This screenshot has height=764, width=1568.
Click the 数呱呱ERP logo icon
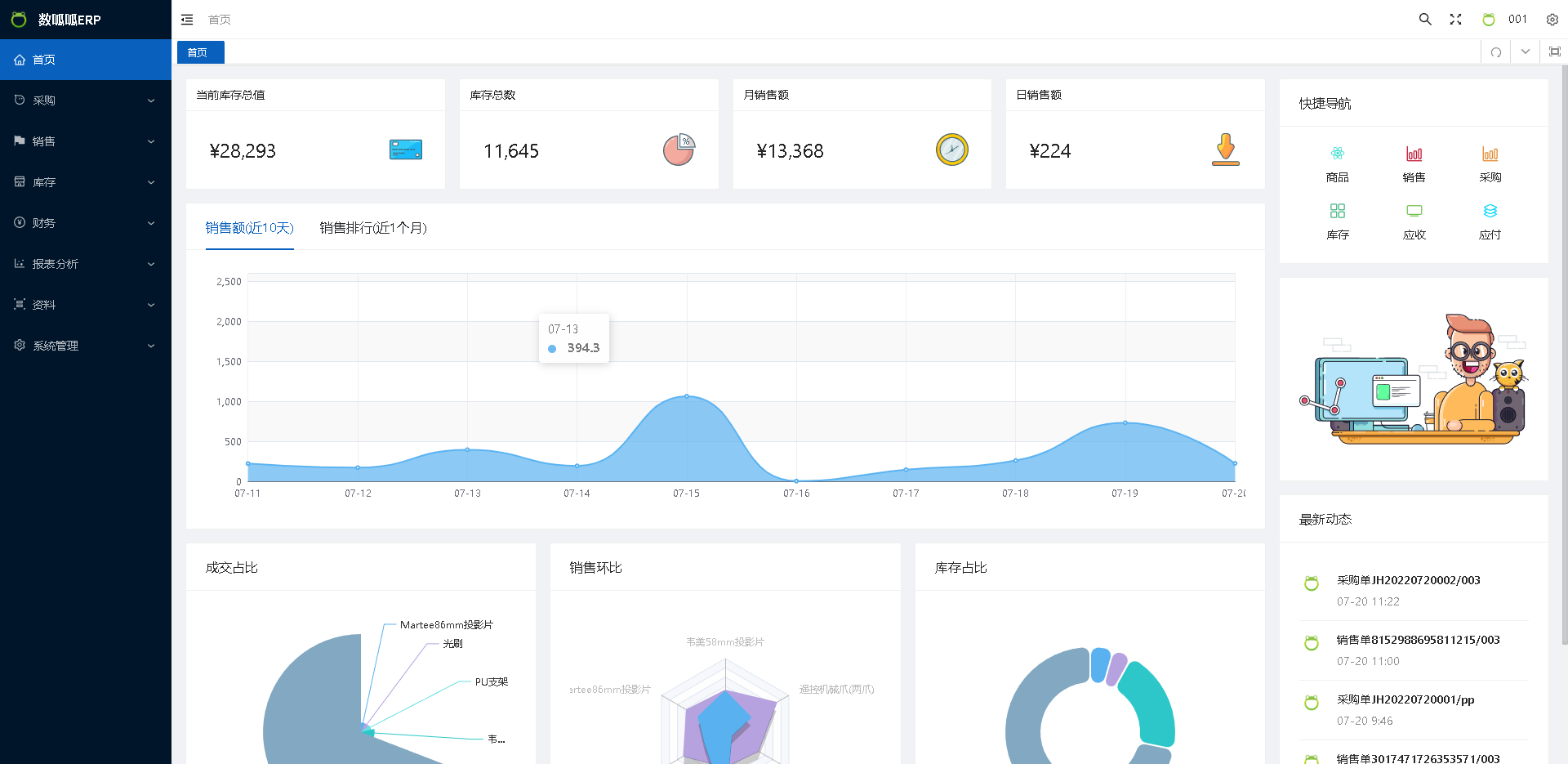click(x=19, y=20)
